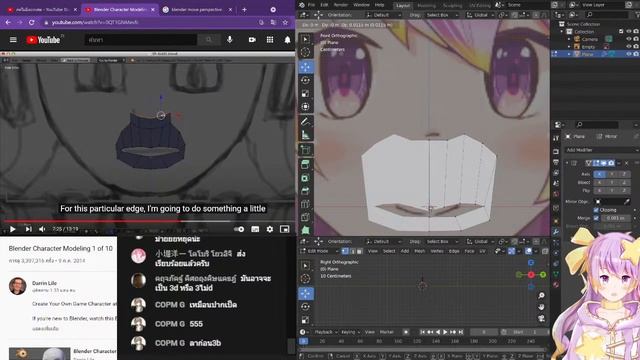This screenshot has height=360, width=640.
Task: Select the Plane object in outliner
Action: point(588,54)
